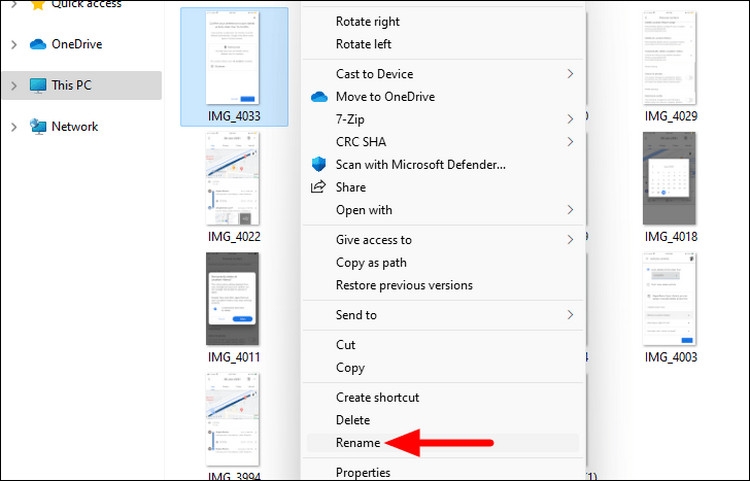Viewport: 750px width, 481px height.
Task: Select the IMG_4033 thumbnail
Action: coord(233,58)
